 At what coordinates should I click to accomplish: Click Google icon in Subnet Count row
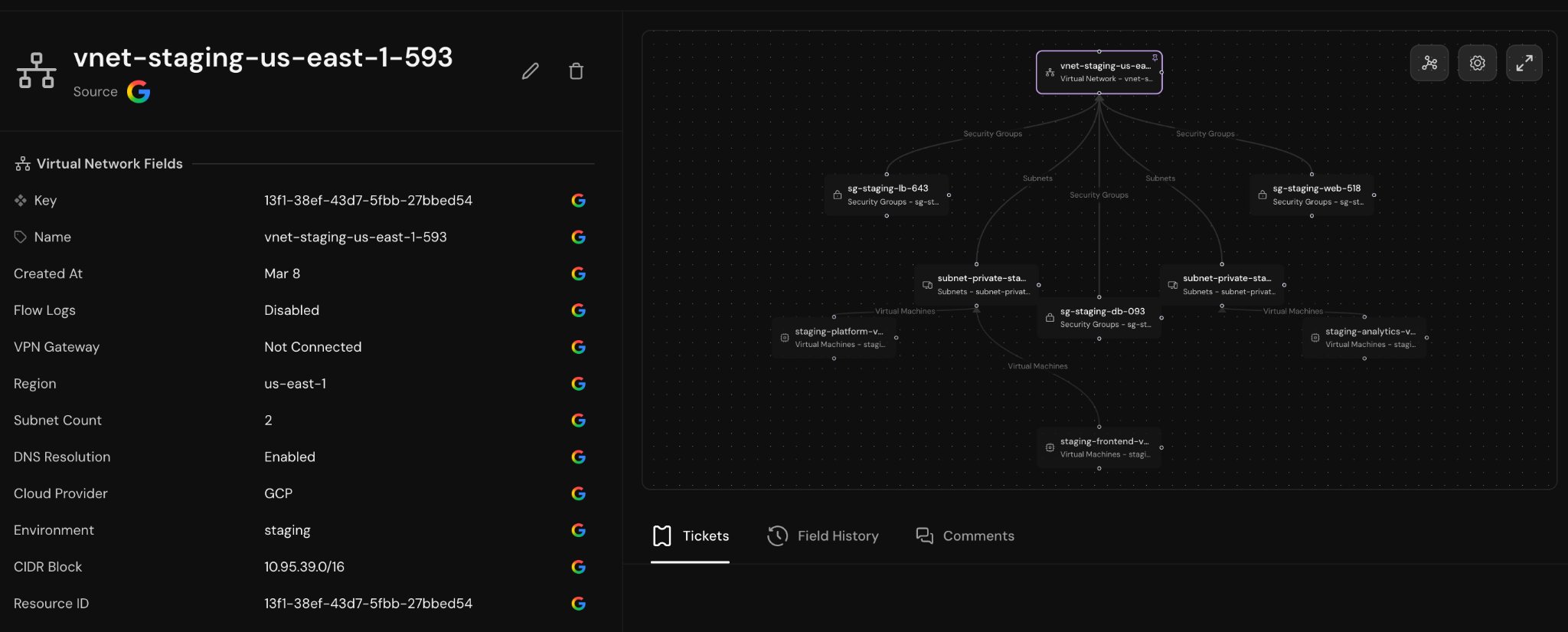click(x=579, y=421)
